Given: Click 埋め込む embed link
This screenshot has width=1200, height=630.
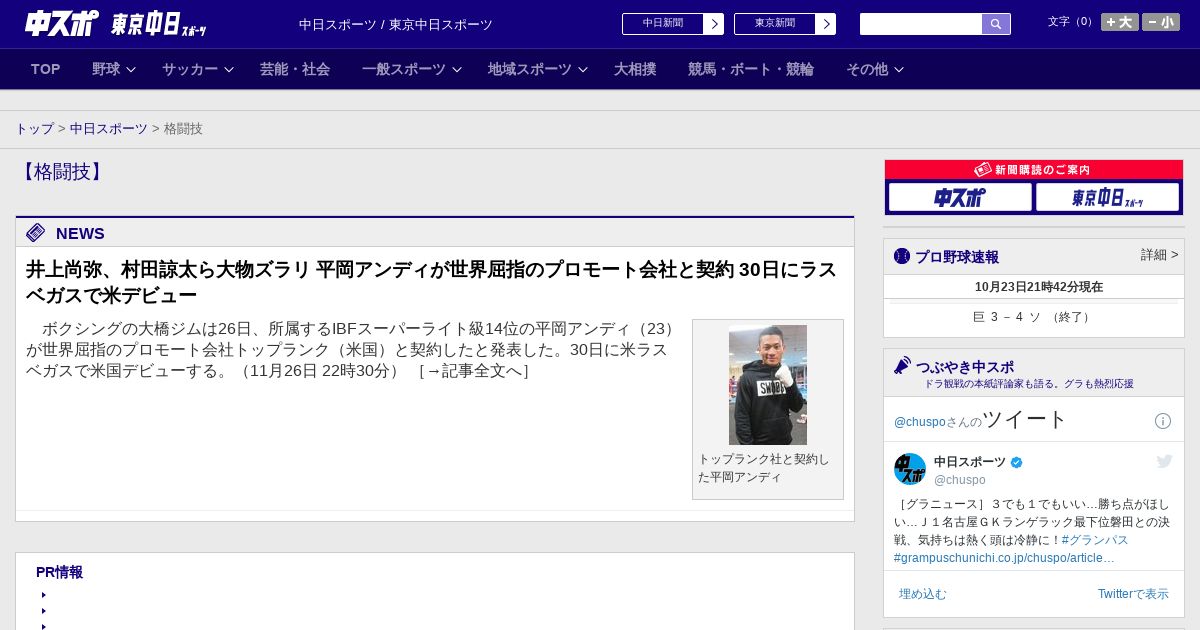Looking at the screenshot, I should point(922,594).
